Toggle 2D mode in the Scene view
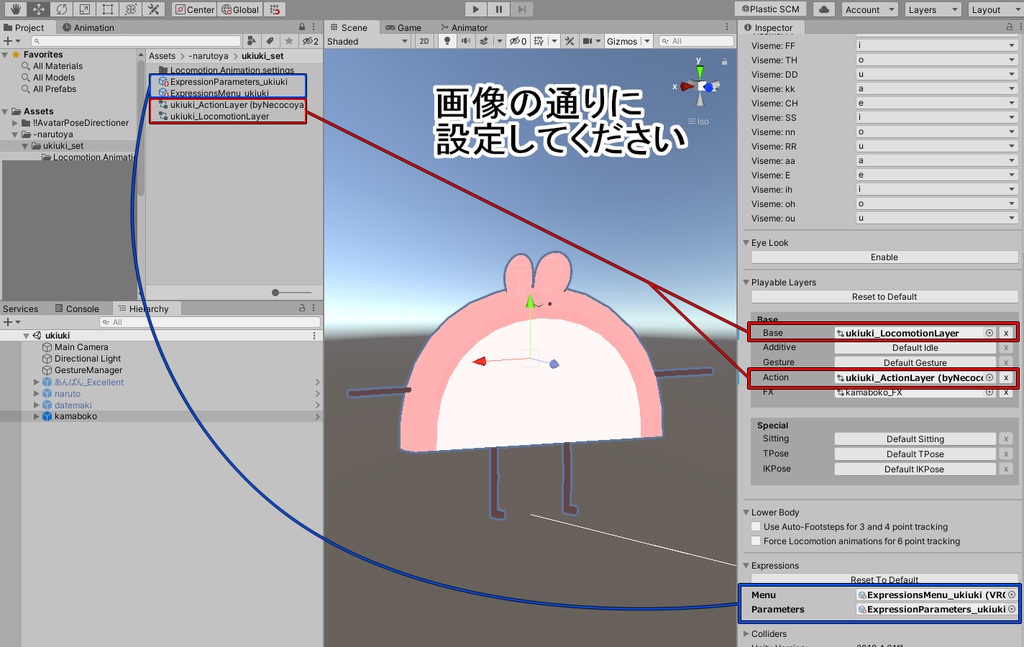The width and height of the screenshot is (1024, 647). 424,41
